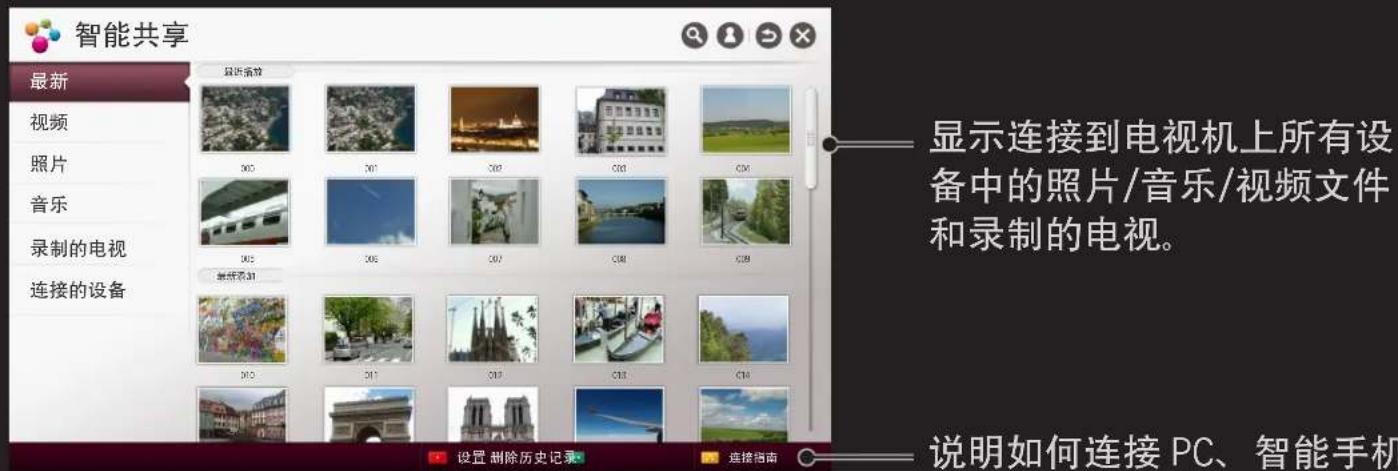The image size is (1398, 471).
Task: Click the 最近播放 section label
Action: [x=244, y=71]
